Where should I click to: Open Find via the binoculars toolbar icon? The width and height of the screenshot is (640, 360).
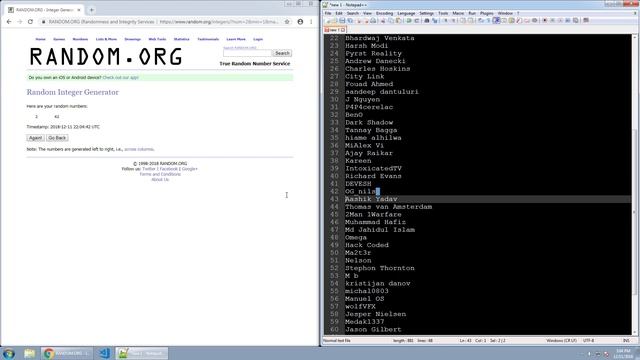[427, 20]
